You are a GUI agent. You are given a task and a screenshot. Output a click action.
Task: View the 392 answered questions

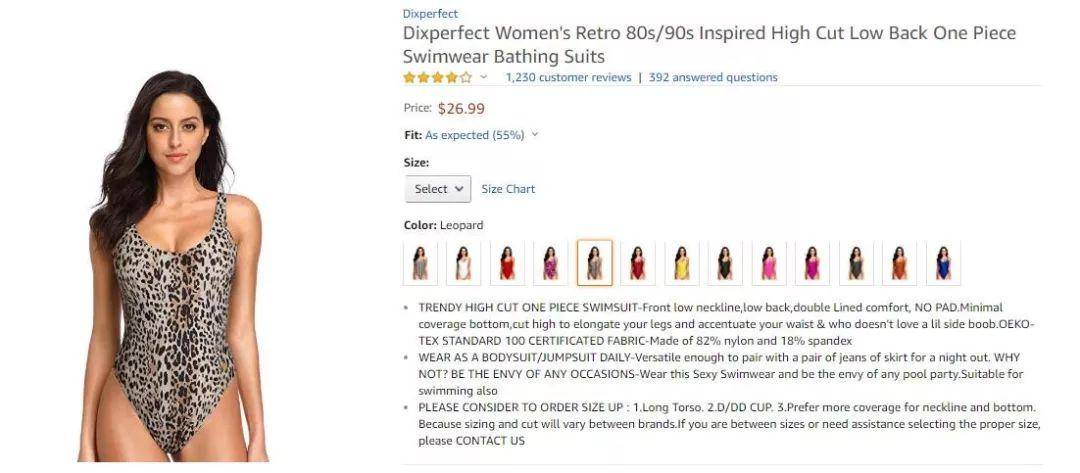[x=712, y=77]
